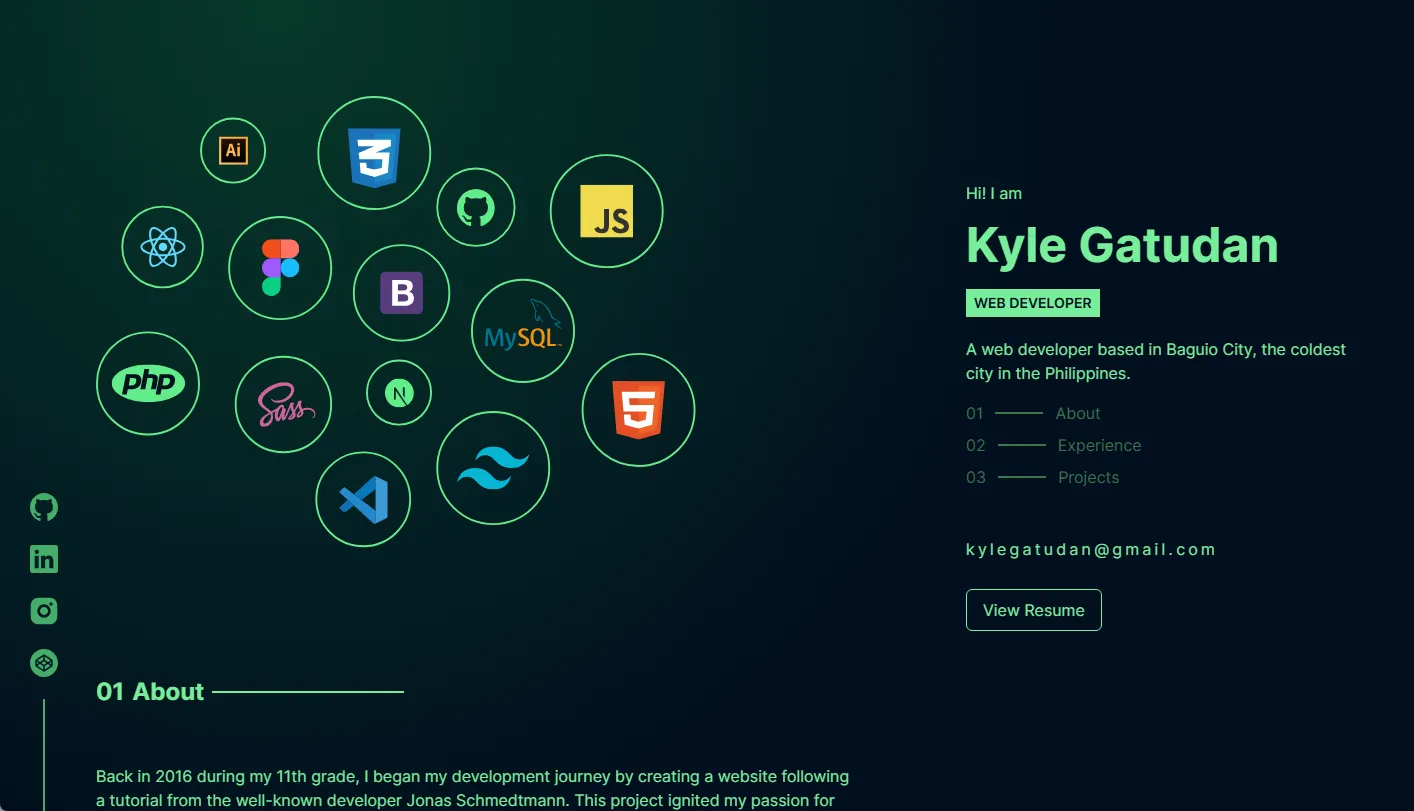Click the 'Hi! I am' greeting text
The width and height of the screenshot is (1414, 811).
[x=994, y=194]
